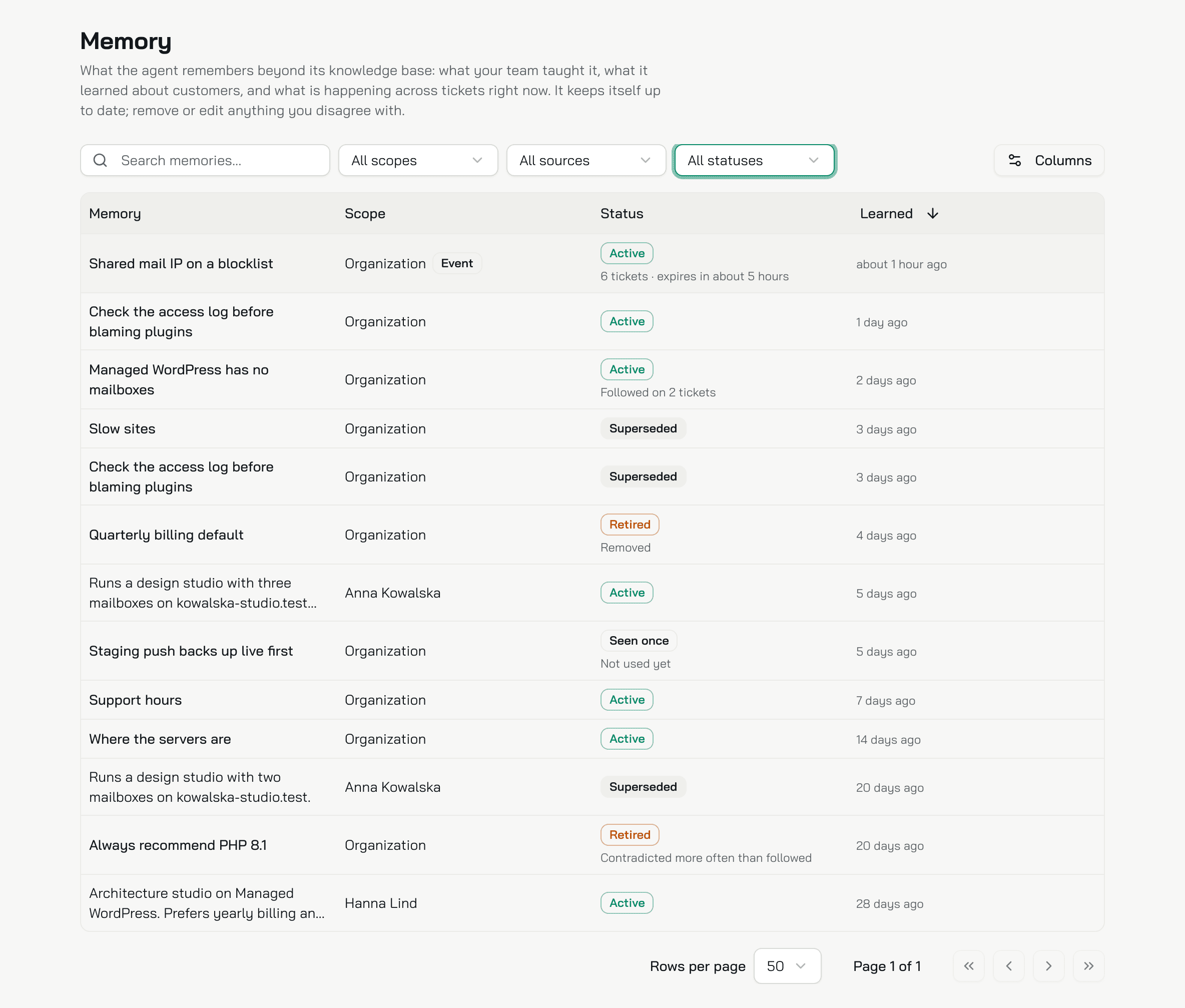The image size is (1185, 1008).
Task: Open the Architecture studio on Managed WordPress memory
Action: [x=207, y=903]
